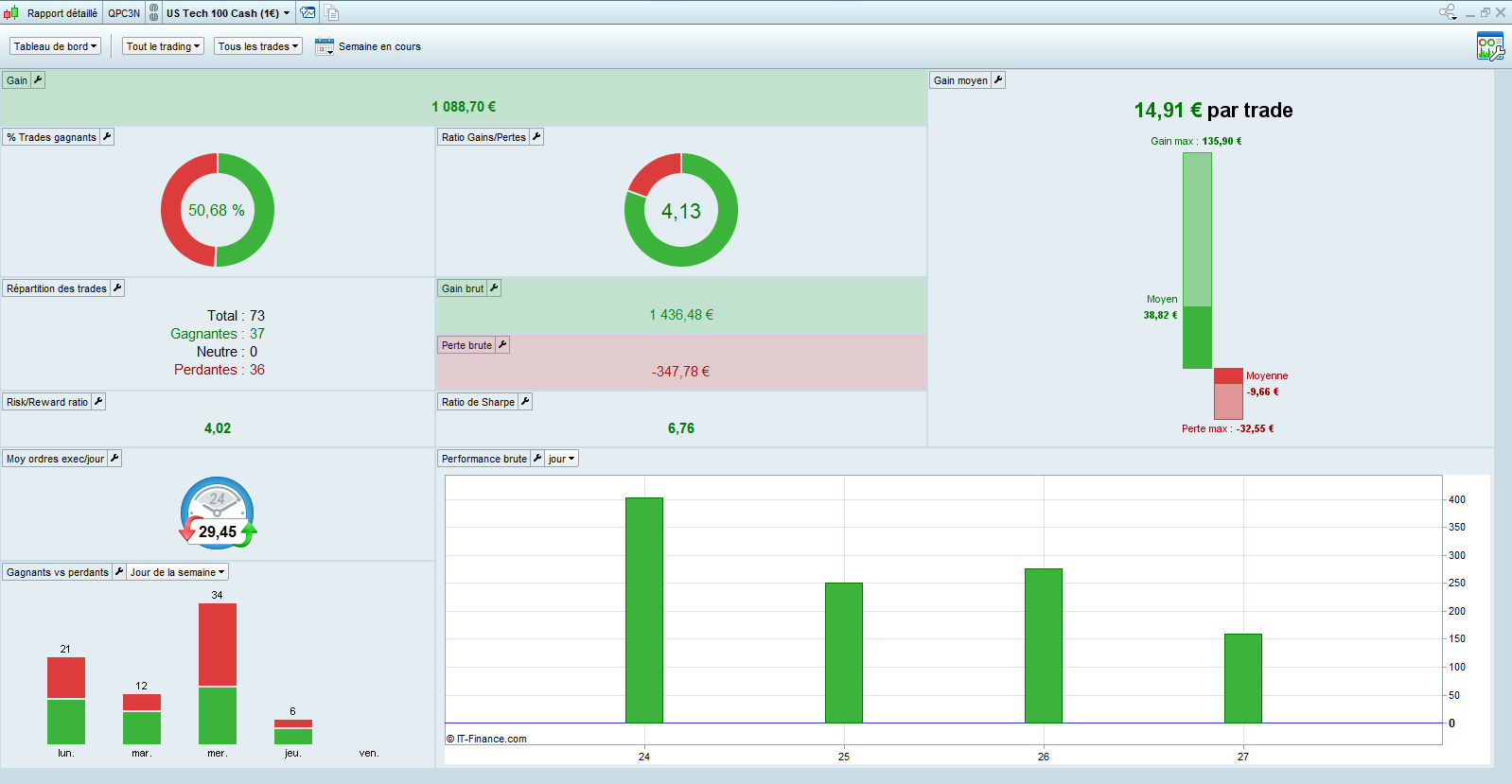Click the dashboard settings icon with wrench
This screenshot has width=1512, height=784.
point(1490,46)
